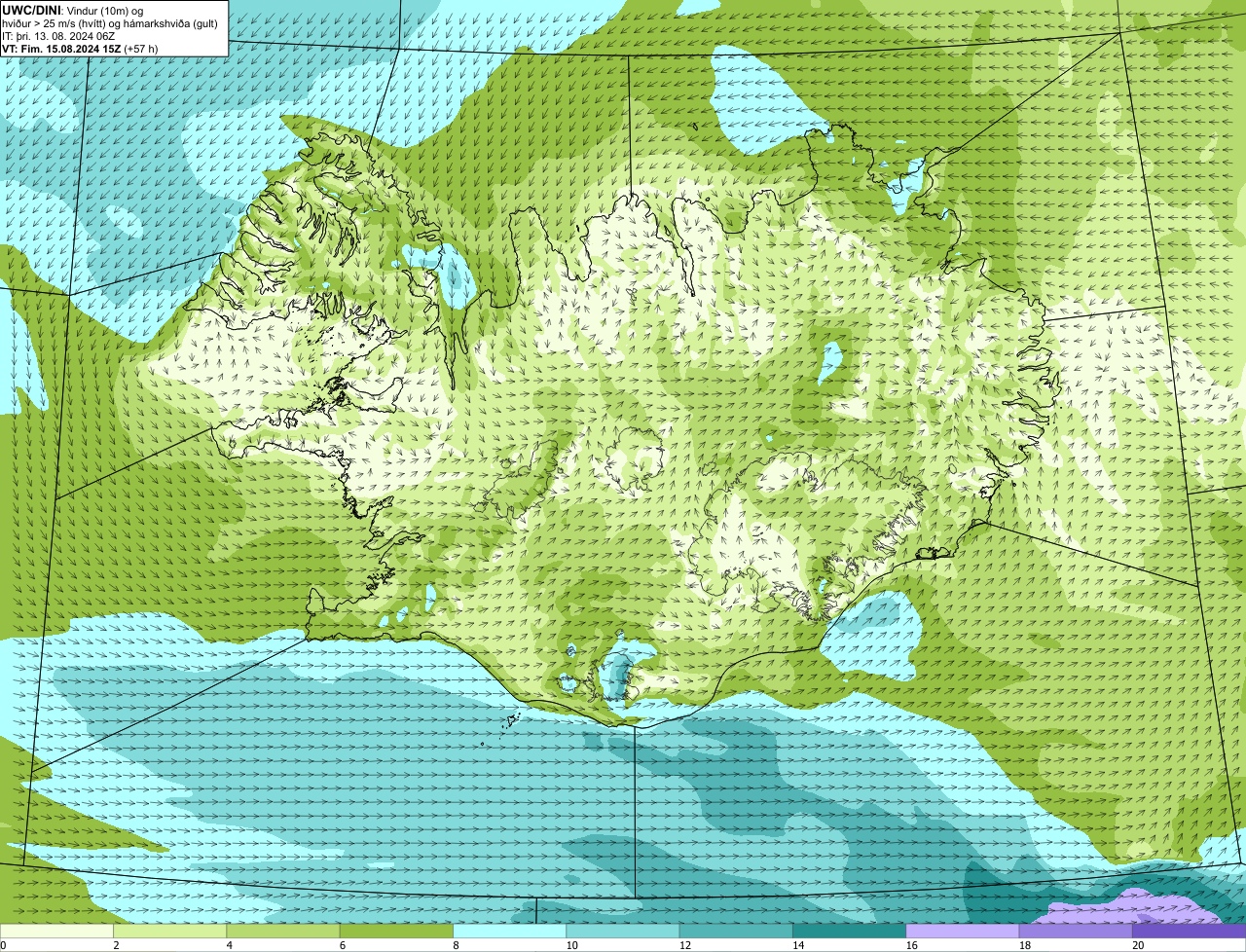Click the legend scale label '4'
The image size is (1246, 952).
point(229,945)
